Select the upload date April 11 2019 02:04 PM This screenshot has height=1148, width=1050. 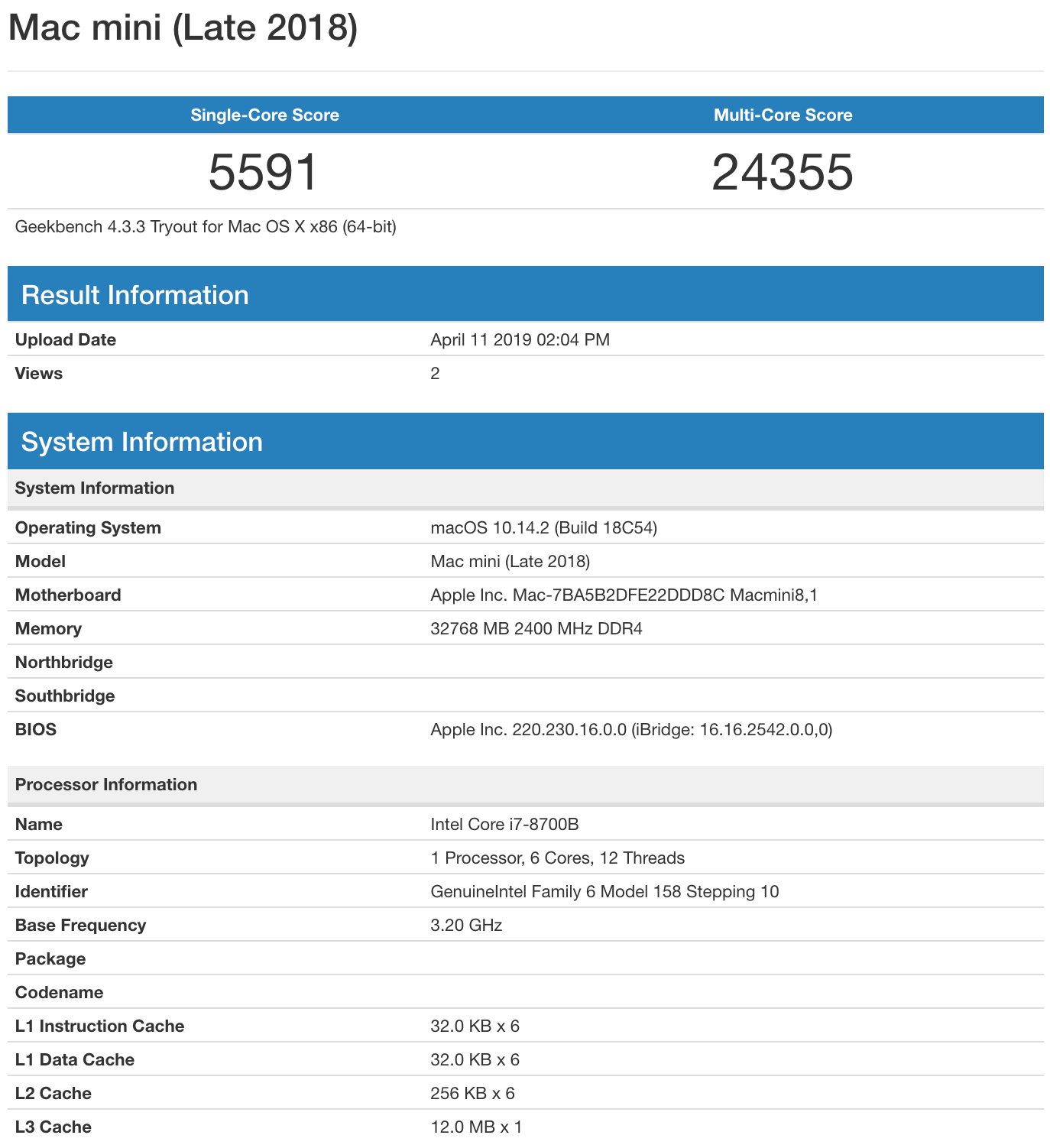pyautogui.click(x=520, y=340)
